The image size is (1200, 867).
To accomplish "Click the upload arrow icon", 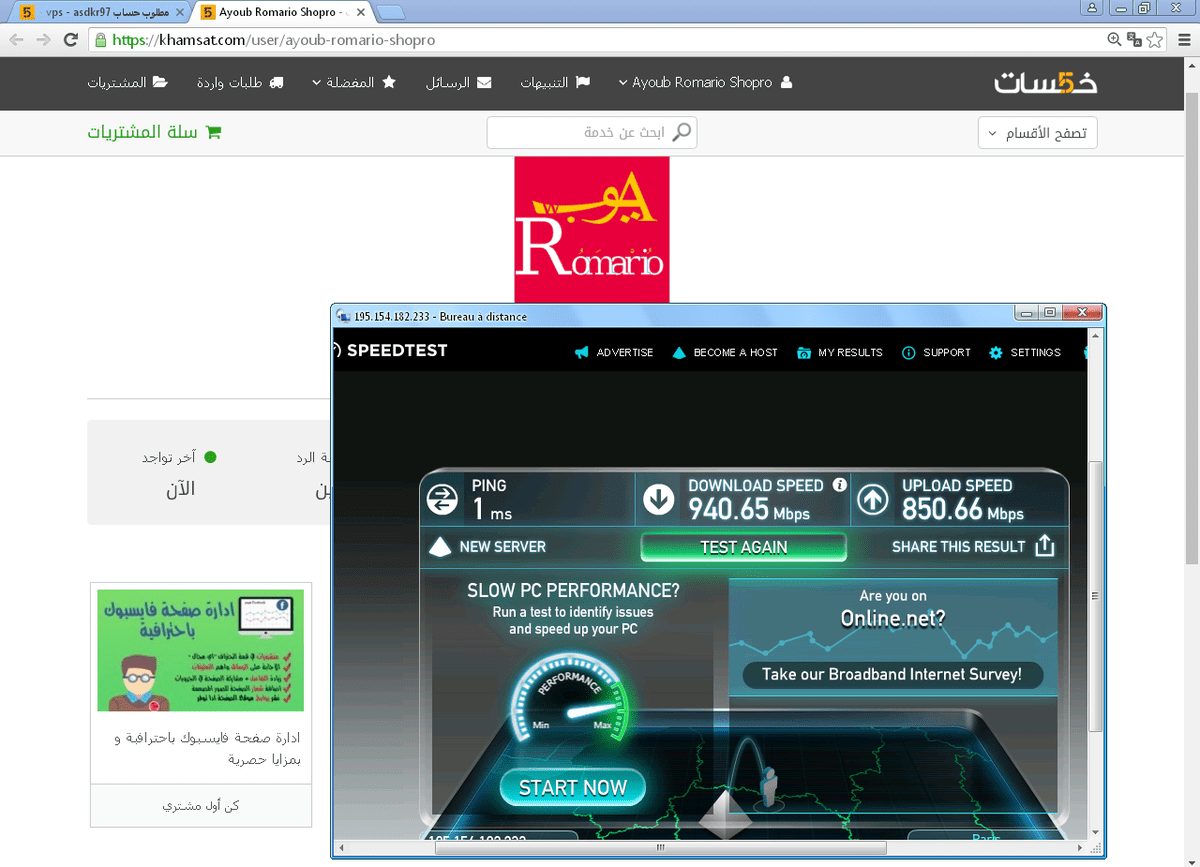I will click(x=873, y=499).
